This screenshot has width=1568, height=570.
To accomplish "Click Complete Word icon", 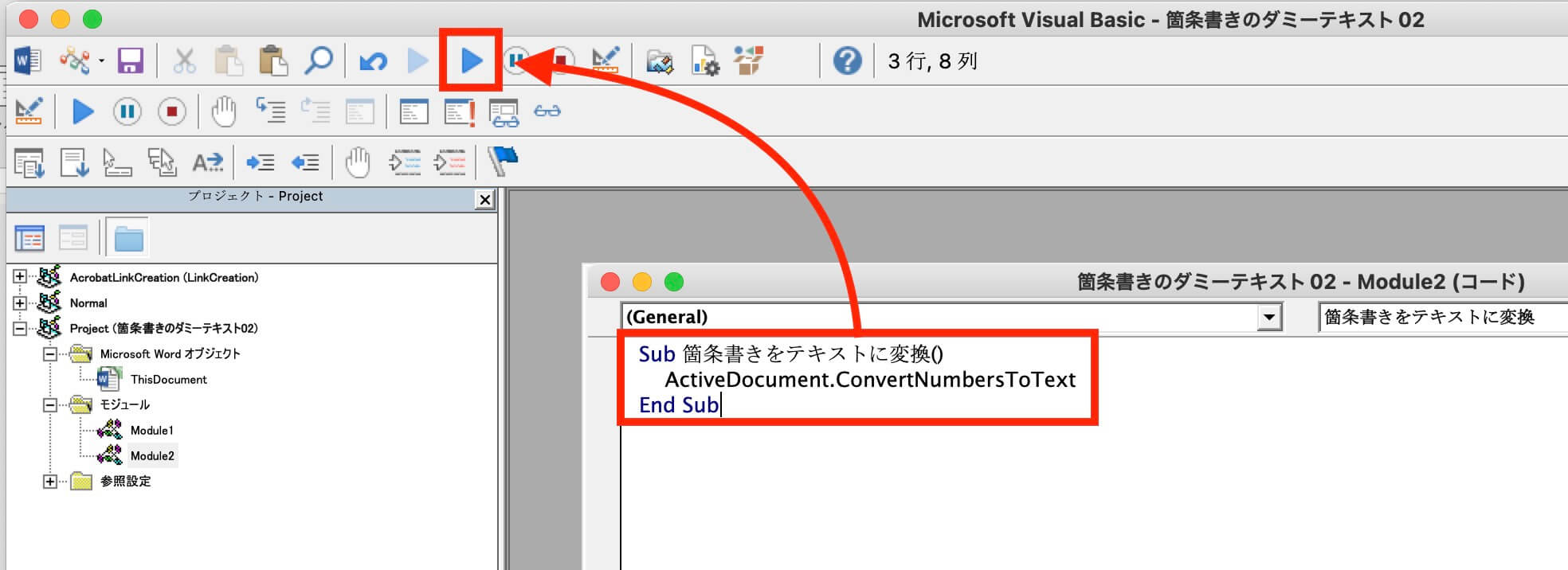I will [208, 162].
